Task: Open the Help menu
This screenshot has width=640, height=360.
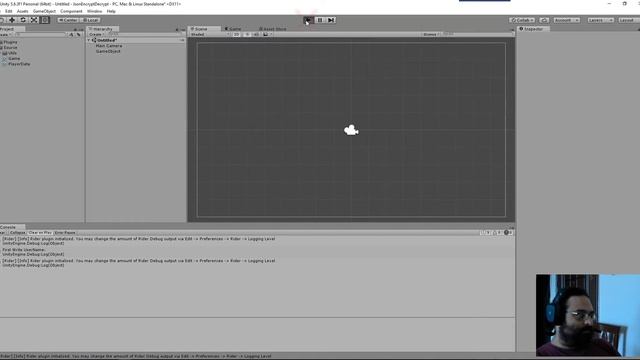Action: [x=111, y=11]
